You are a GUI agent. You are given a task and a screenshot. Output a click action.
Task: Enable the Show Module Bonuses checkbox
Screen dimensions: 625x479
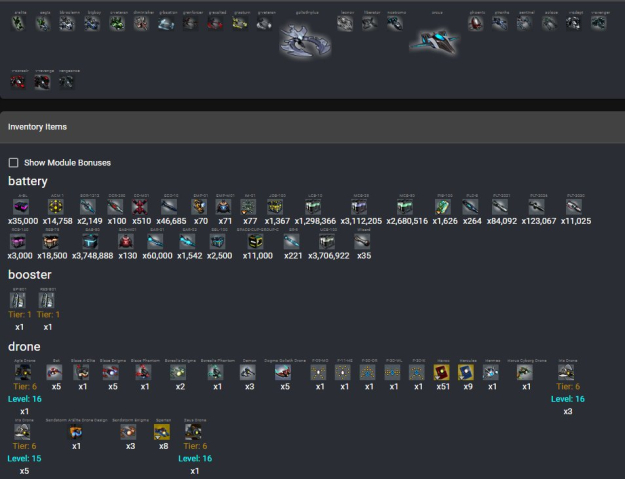tap(13, 162)
